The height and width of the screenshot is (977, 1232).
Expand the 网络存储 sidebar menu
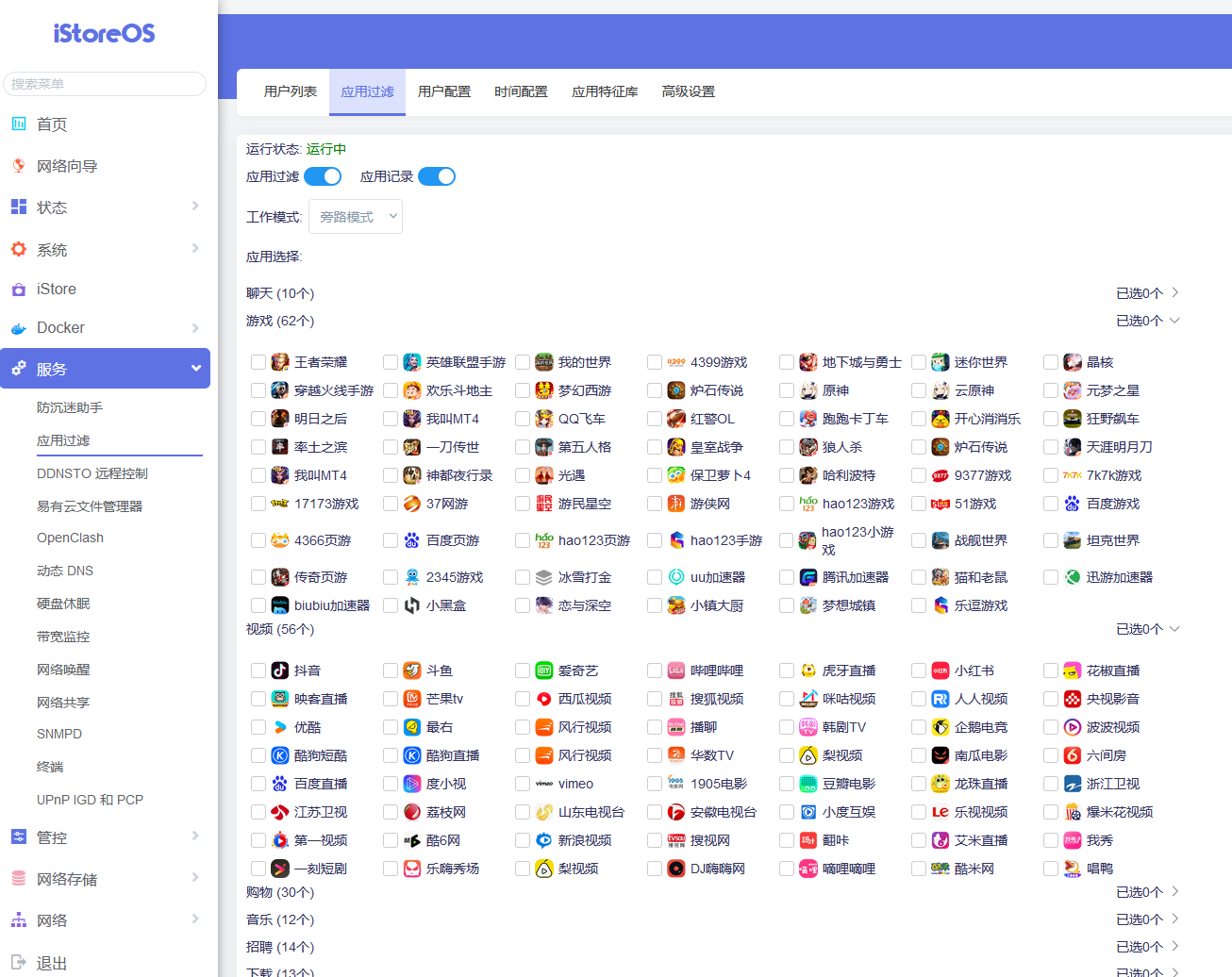(x=105, y=878)
